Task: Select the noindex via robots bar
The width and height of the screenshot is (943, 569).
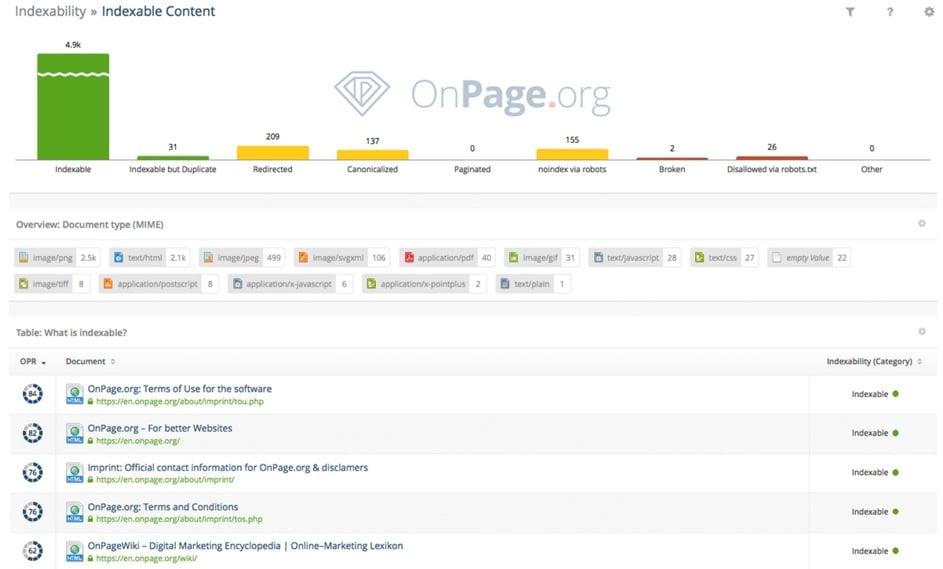Action: point(572,154)
